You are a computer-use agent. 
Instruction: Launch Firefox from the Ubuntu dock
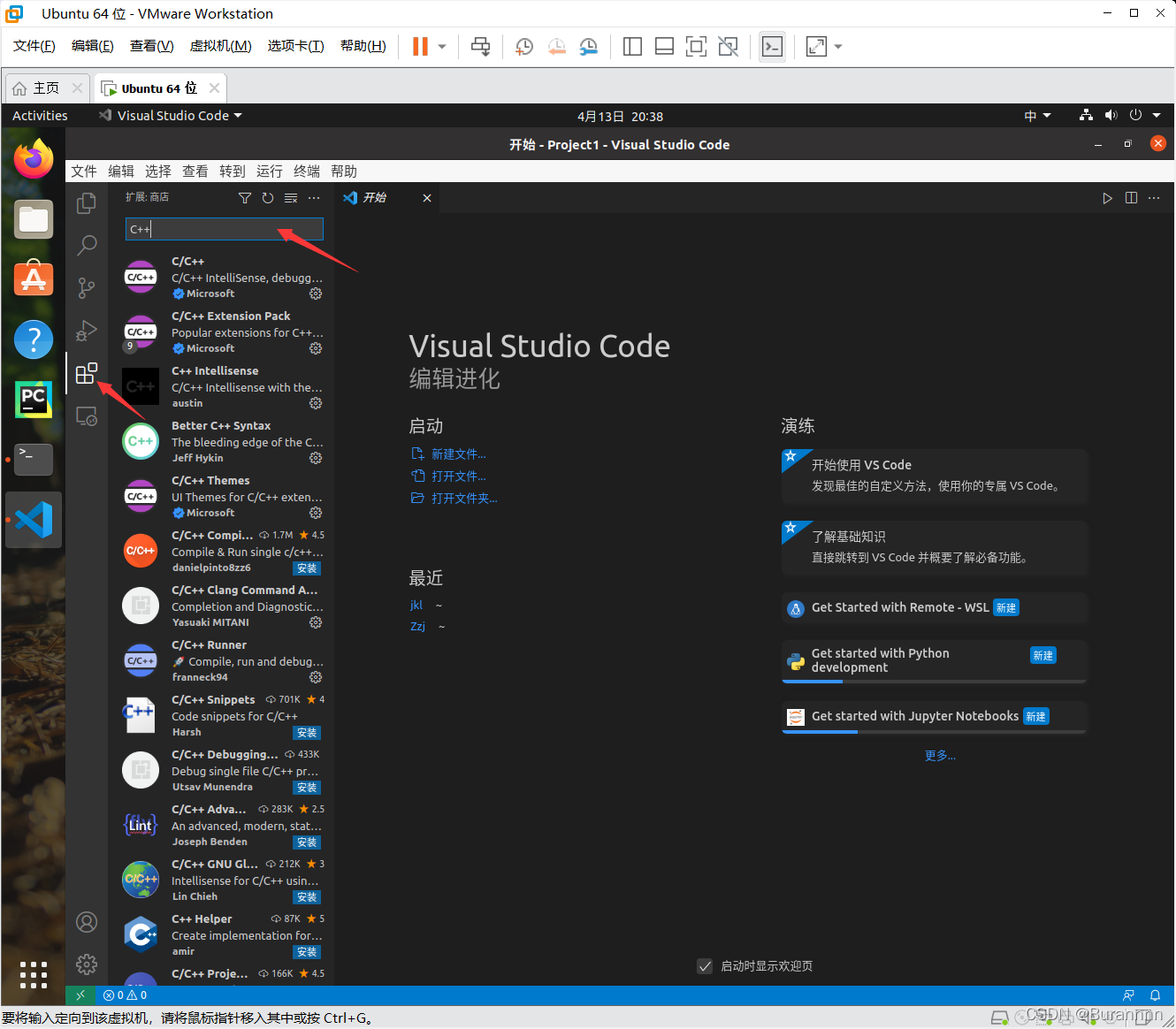(x=34, y=159)
